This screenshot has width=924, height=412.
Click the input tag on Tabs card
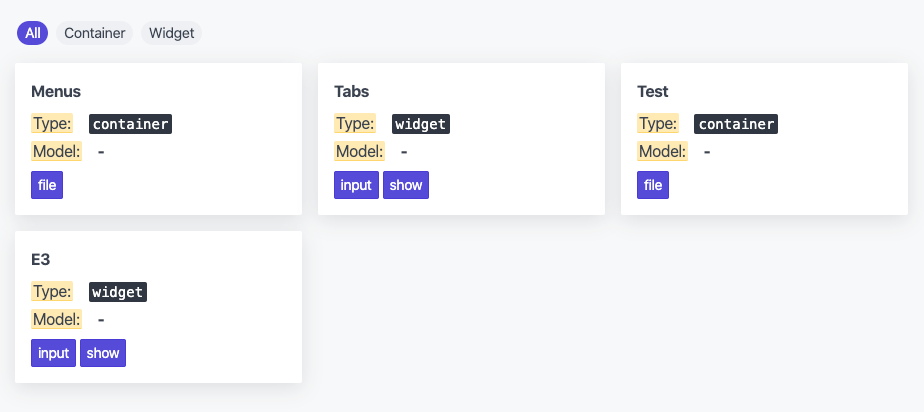click(x=357, y=185)
